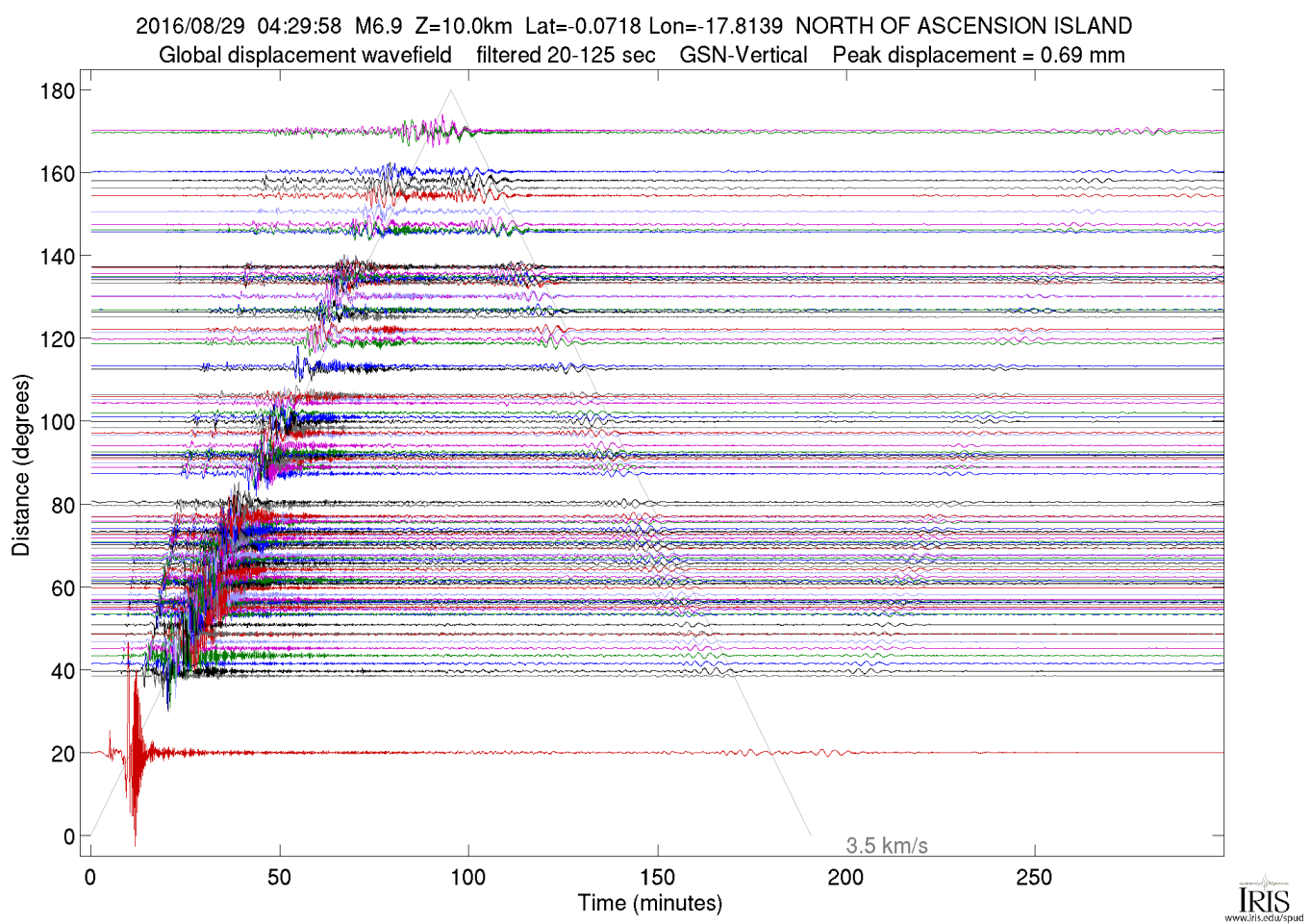Click the 60 tick label on distance axis
The width and height of the screenshot is (1310, 924).
(63, 587)
